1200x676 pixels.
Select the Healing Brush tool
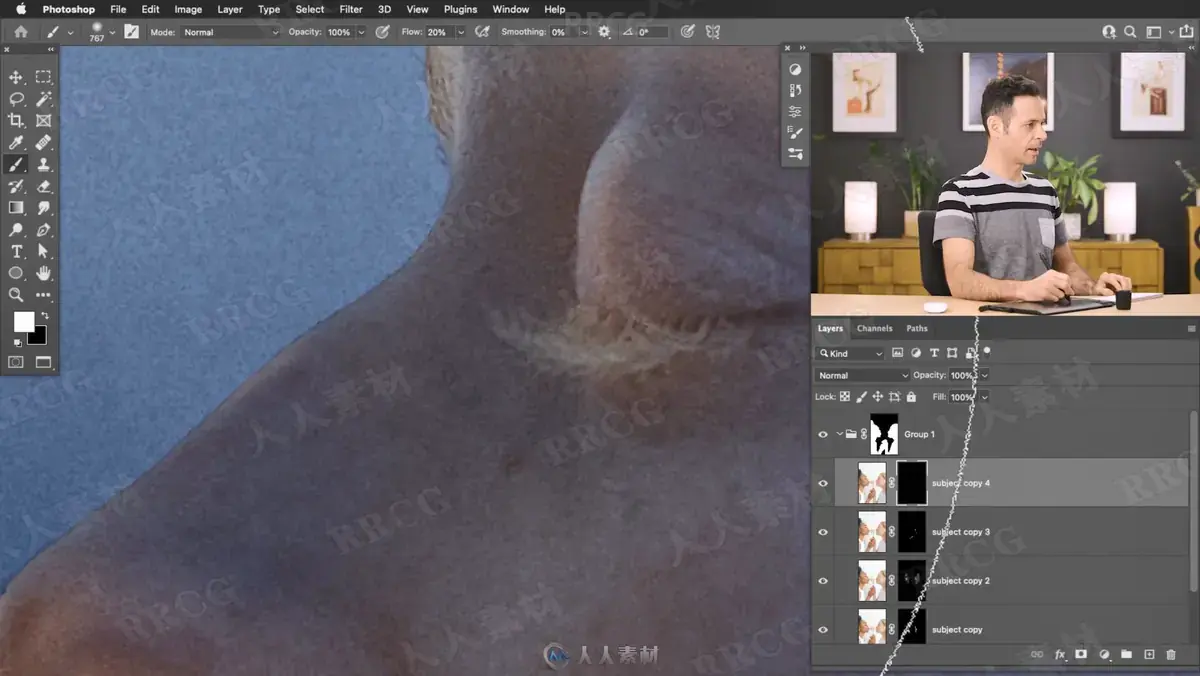[x=43, y=143]
